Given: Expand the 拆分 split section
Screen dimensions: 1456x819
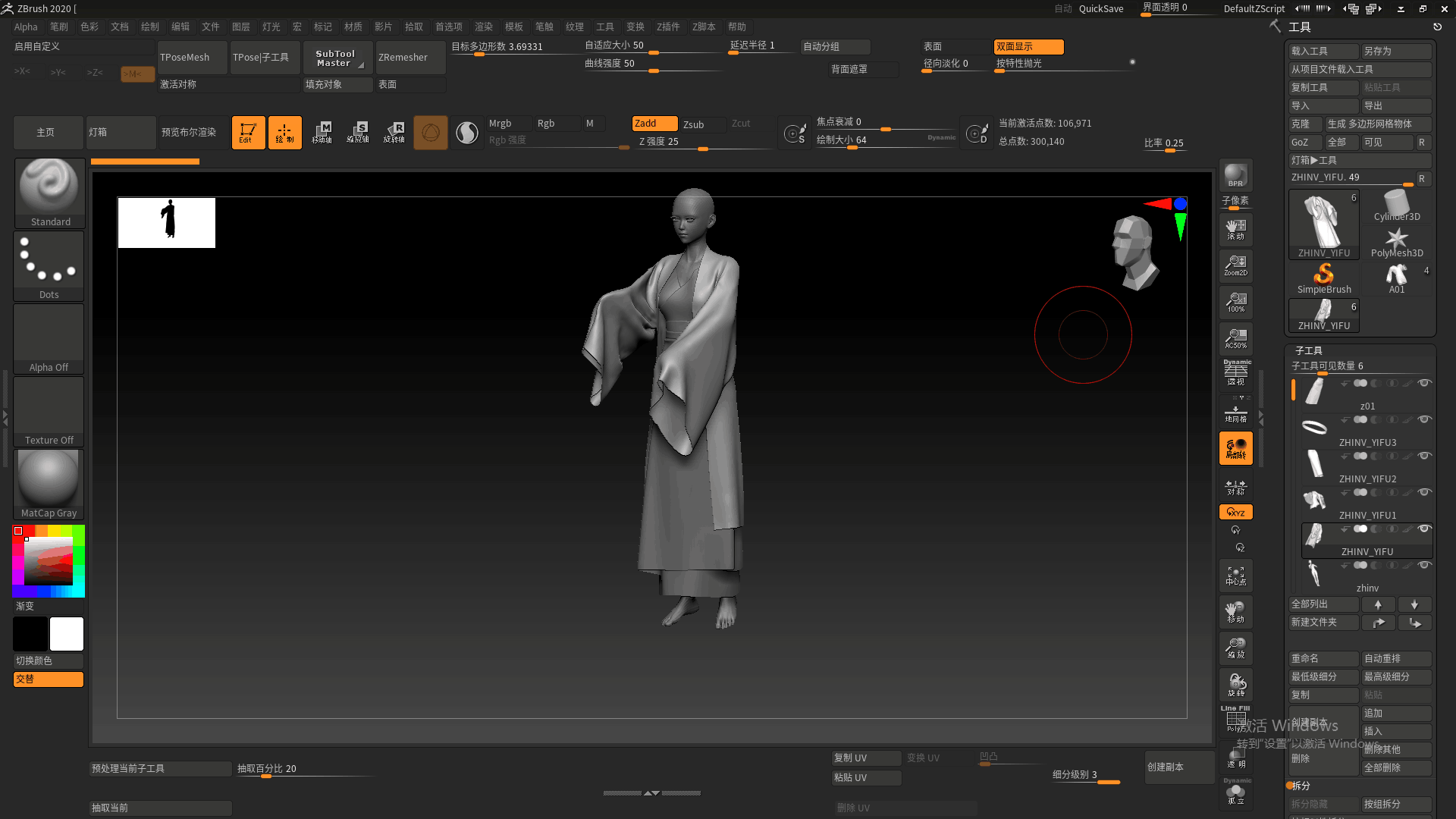Looking at the screenshot, I should click(x=1301, y=786).
